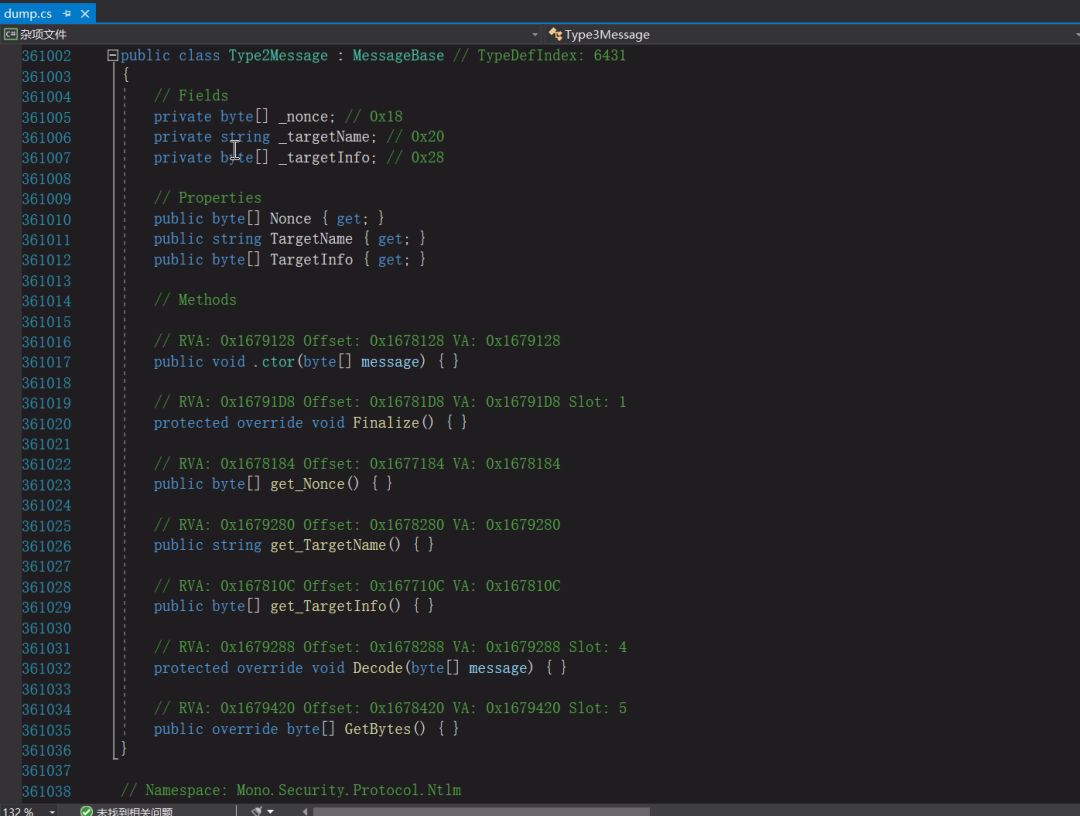Open the code cleanup brush icon

(257, 811)
